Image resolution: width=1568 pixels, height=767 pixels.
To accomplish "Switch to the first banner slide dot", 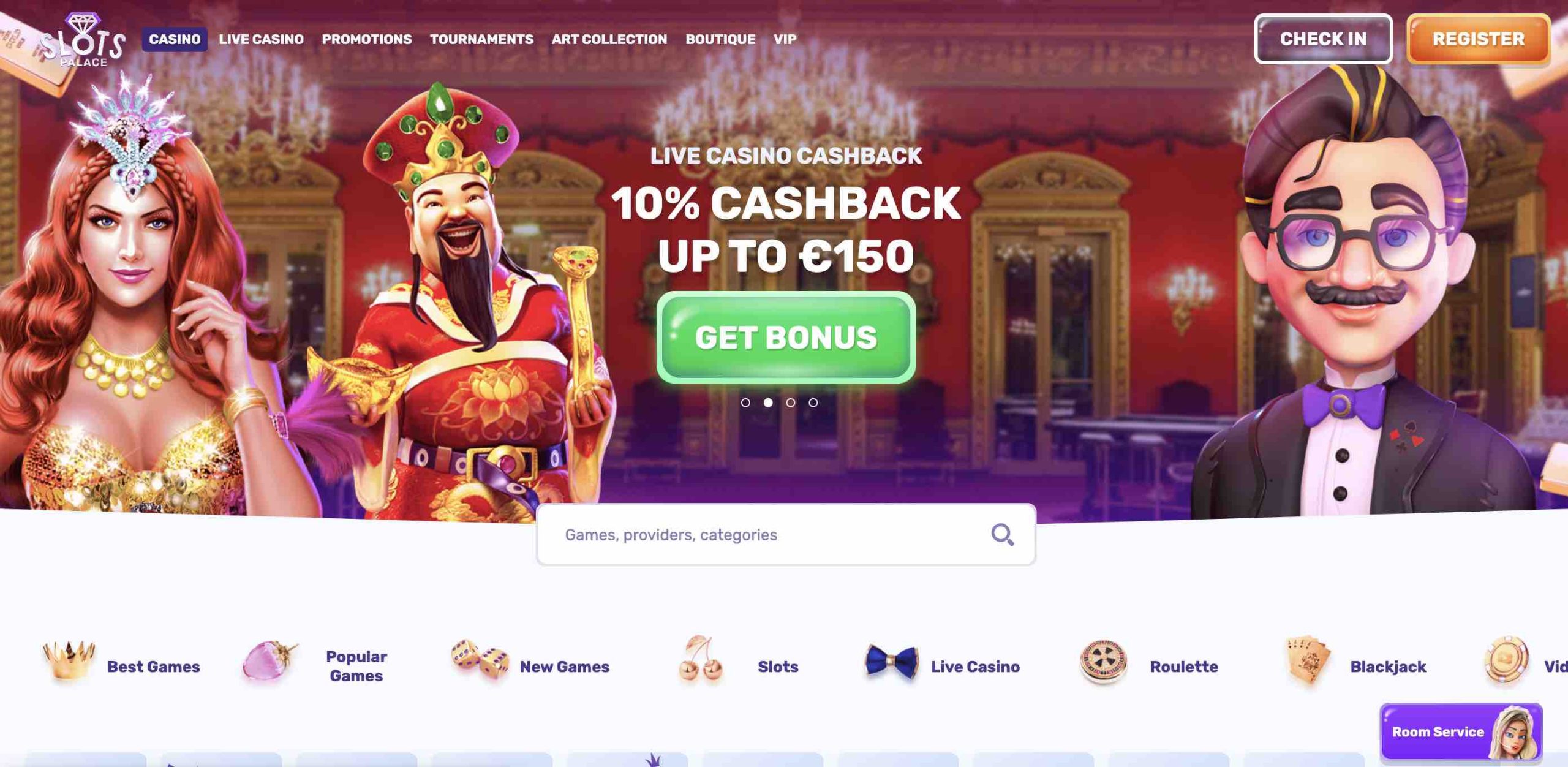I will coord(745,402).
